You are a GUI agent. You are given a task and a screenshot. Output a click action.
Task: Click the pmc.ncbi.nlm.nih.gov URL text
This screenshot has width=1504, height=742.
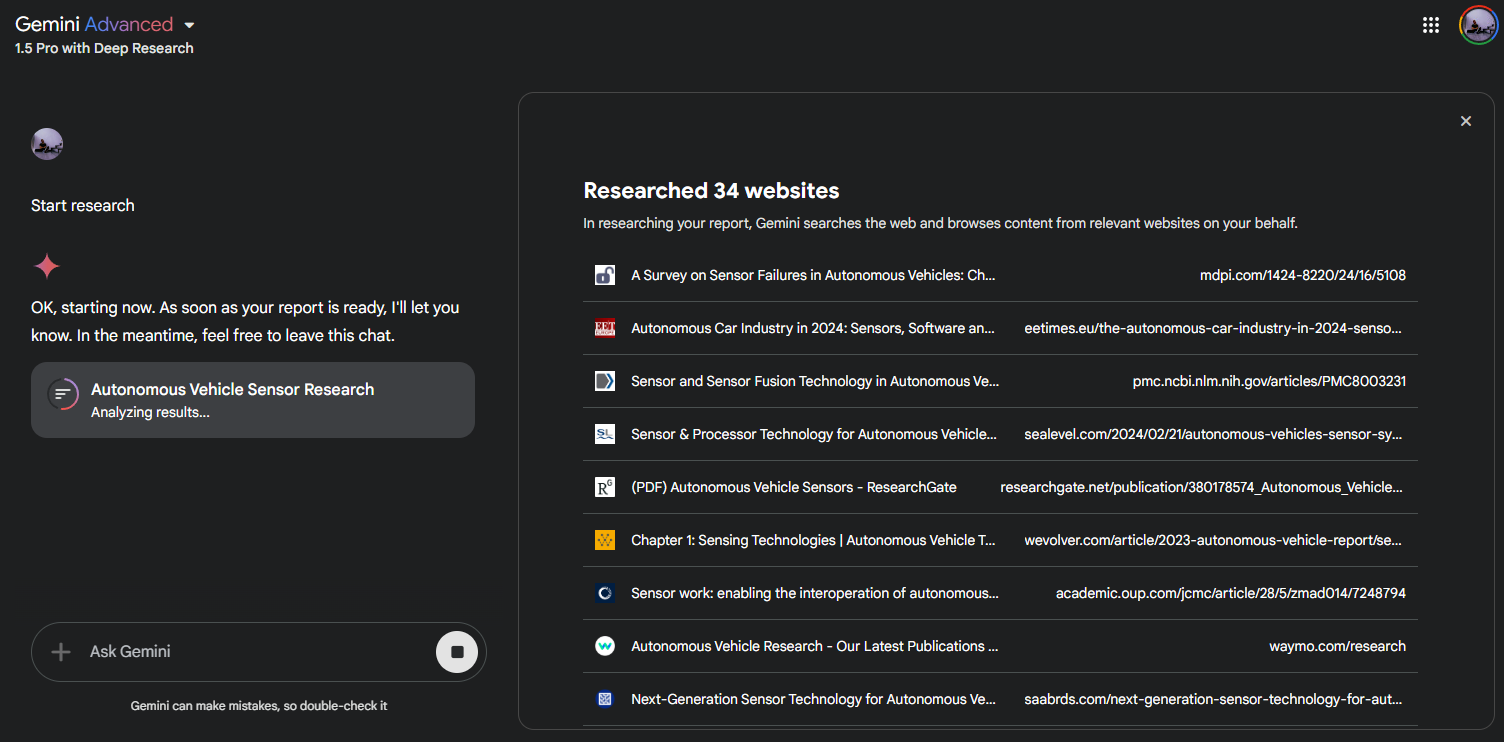click(x=1269, y=381)
